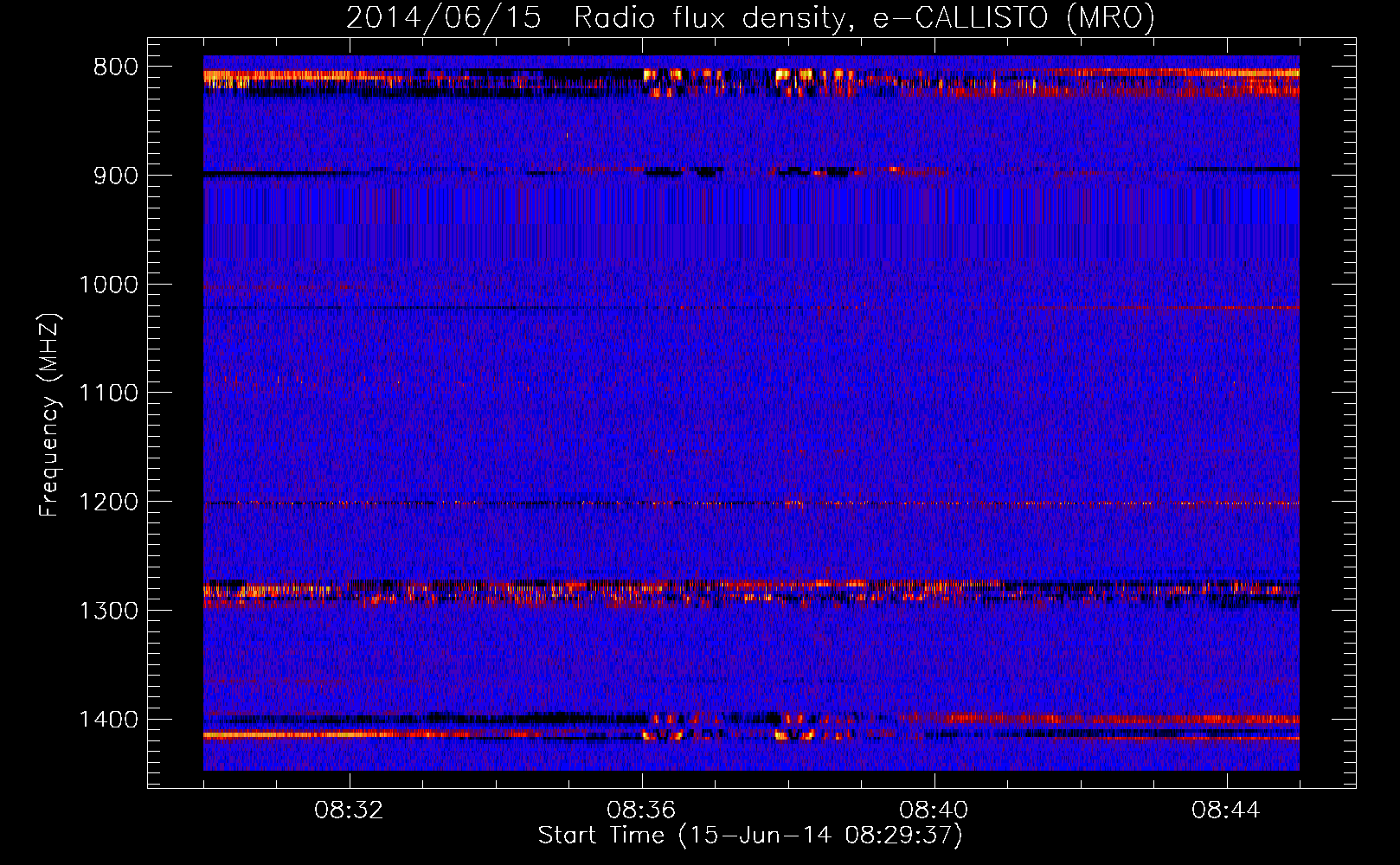Click the 08:32 time tick label
Image resolution: width=1400 pixels, height=865 pixels.
[x=350, y=811]
